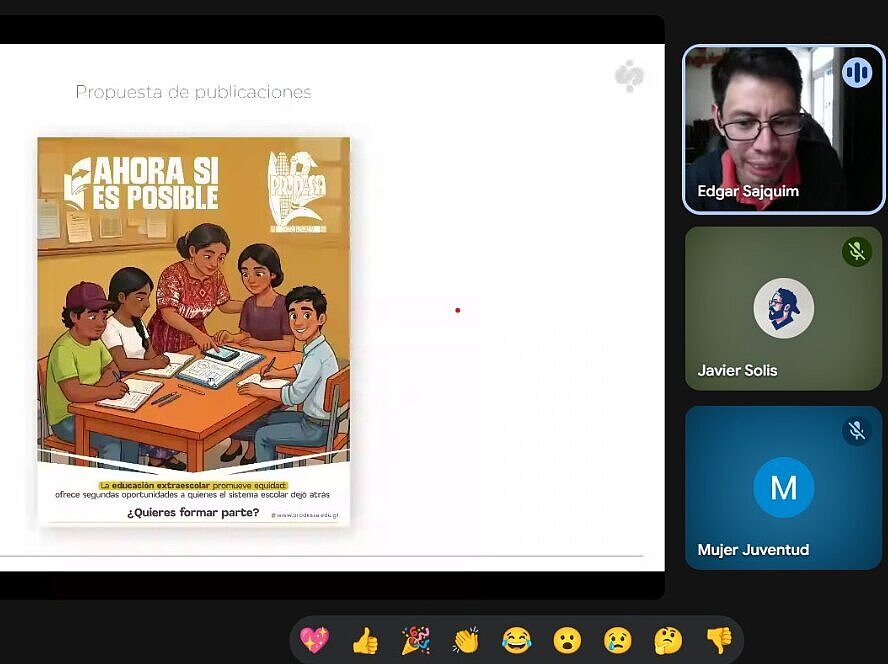React with the surprised face emoji
The height and width of the screenshot is (664, 888).
pos(567,640)
